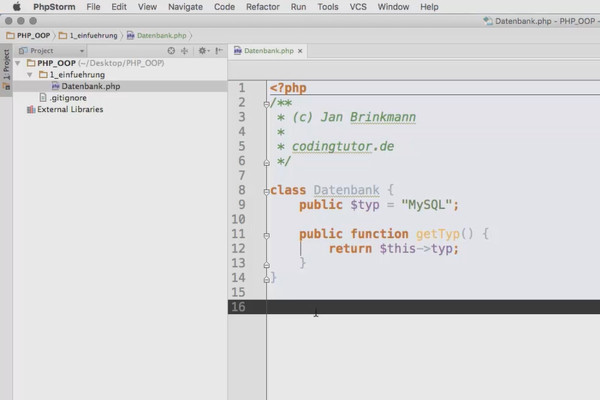Click the $typ variable on line 9
This screenshot has height=400, width=600.
pos(365,205)
